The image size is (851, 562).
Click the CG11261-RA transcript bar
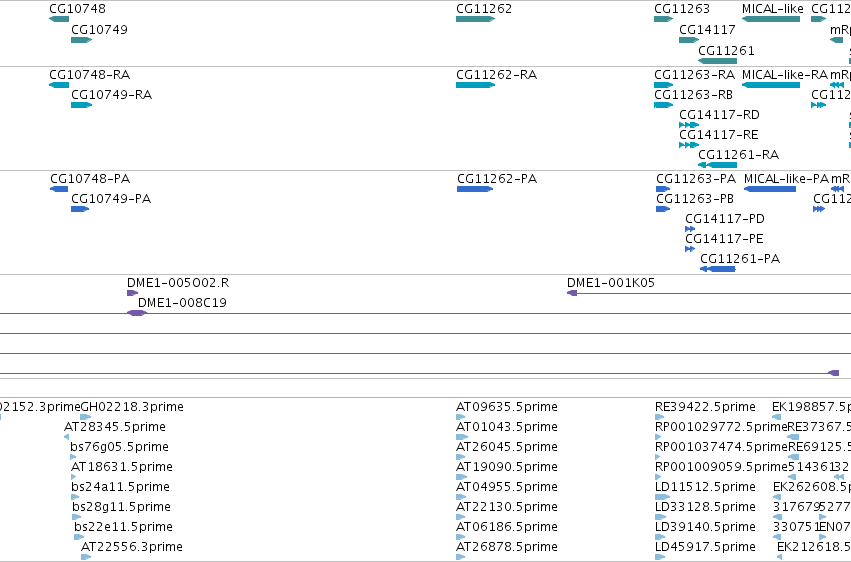coord(717,165)
